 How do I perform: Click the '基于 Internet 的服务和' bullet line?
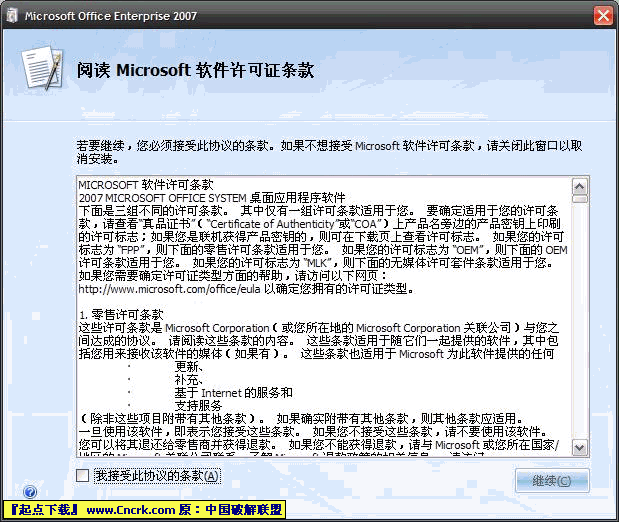pos(233,392)
